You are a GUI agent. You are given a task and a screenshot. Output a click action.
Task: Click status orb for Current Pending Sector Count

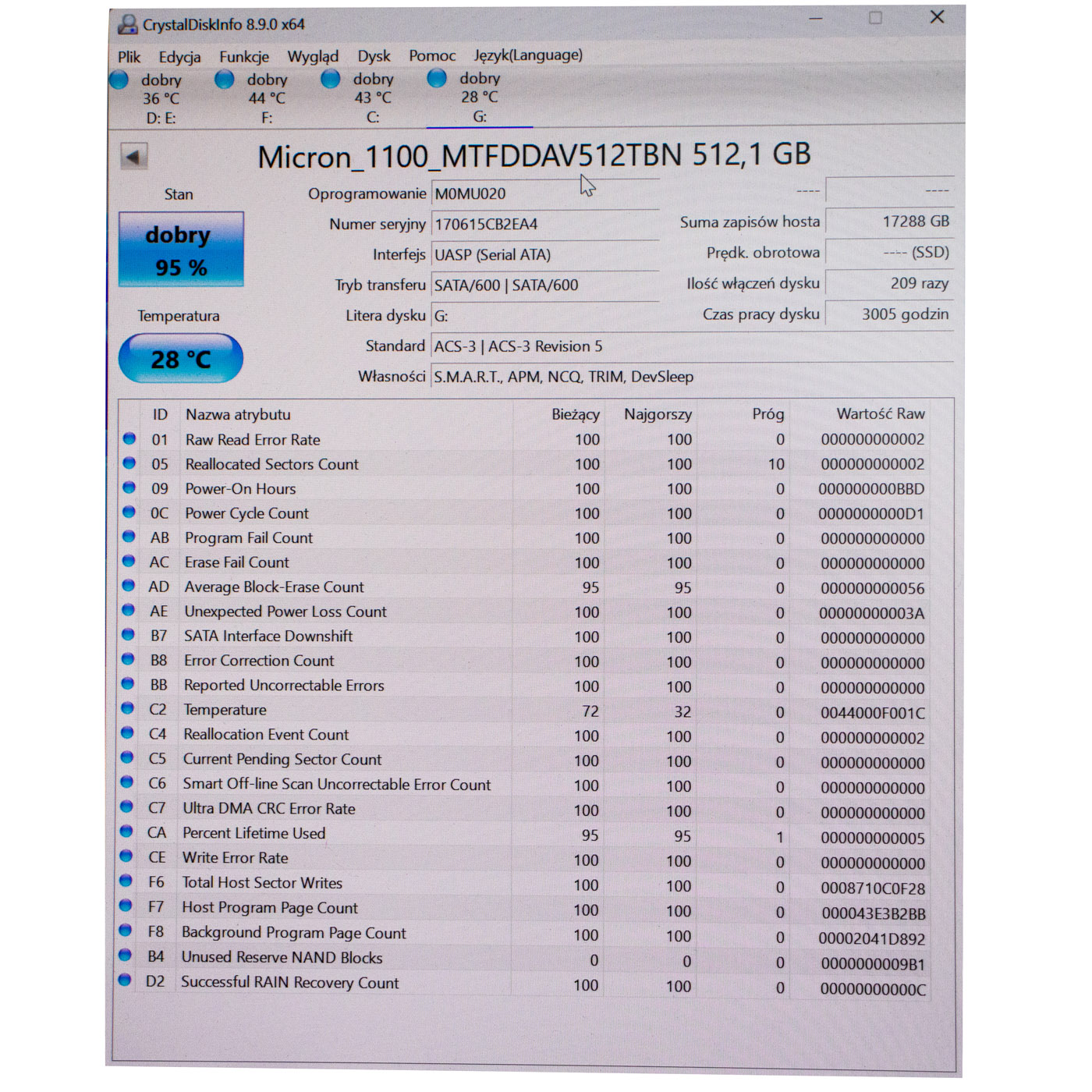pos(127,758)
